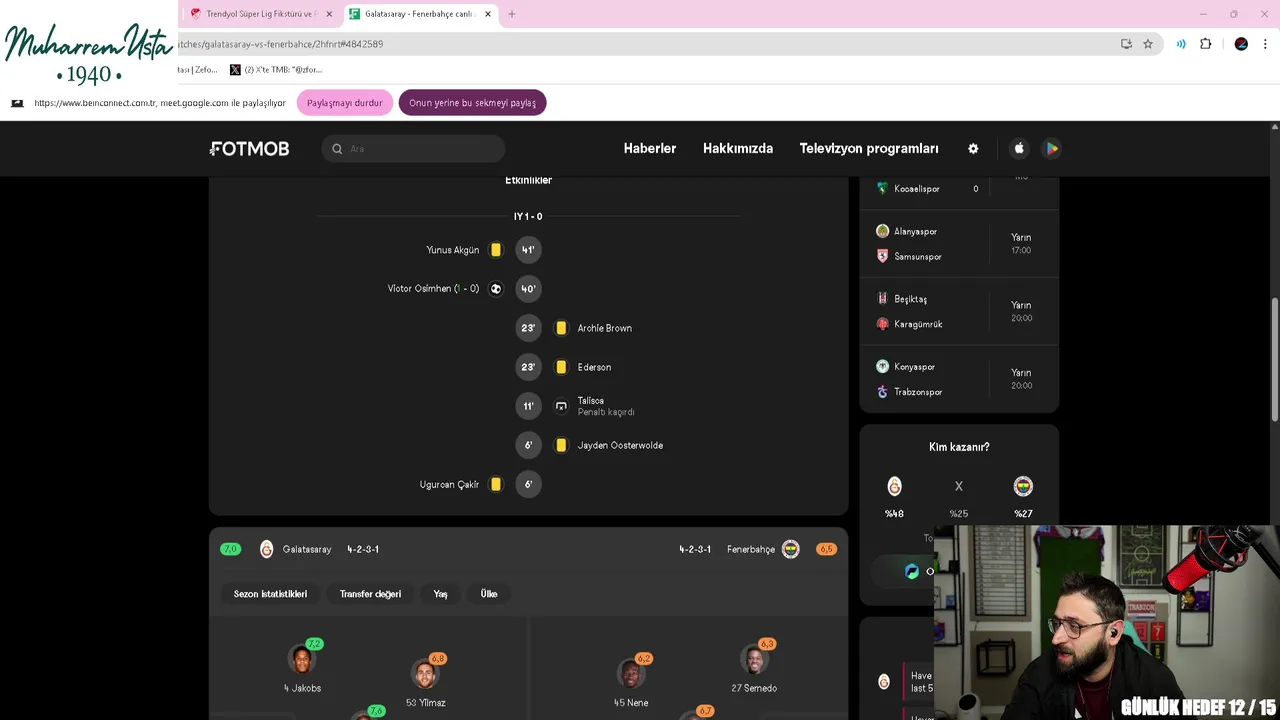Select the Yaş filter

[x=440, y=594]
